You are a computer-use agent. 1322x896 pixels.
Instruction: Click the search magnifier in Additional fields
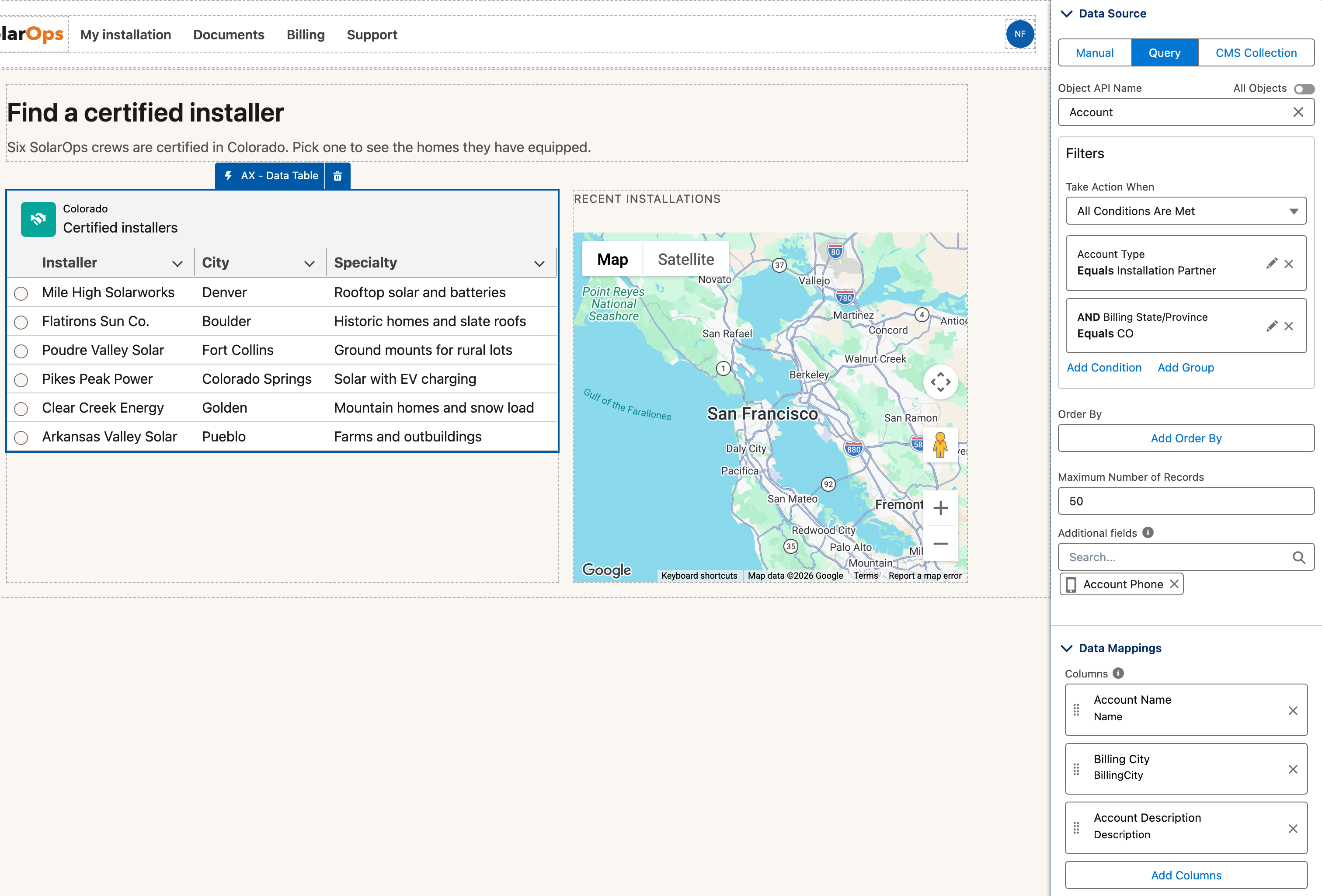(x=1299, y=558)
